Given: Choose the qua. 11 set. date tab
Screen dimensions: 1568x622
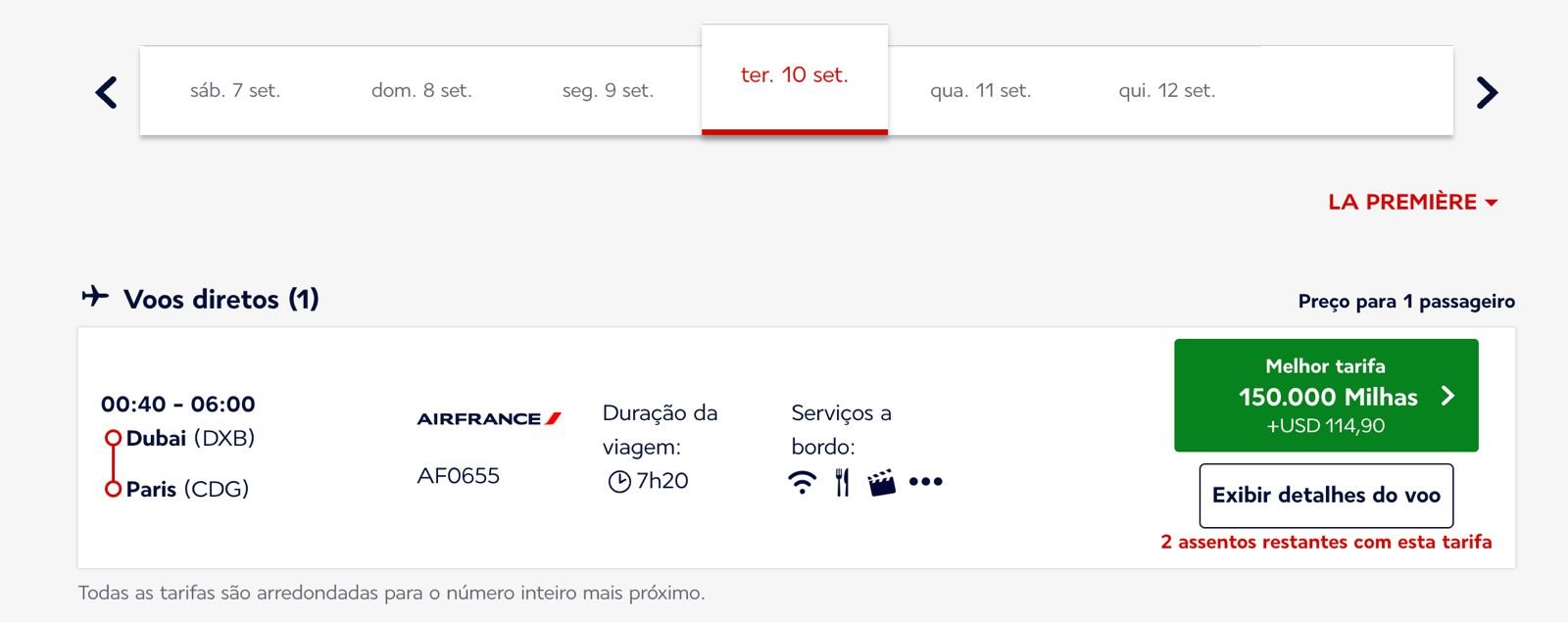Looking at the screenshot, I should pos(980,91).
